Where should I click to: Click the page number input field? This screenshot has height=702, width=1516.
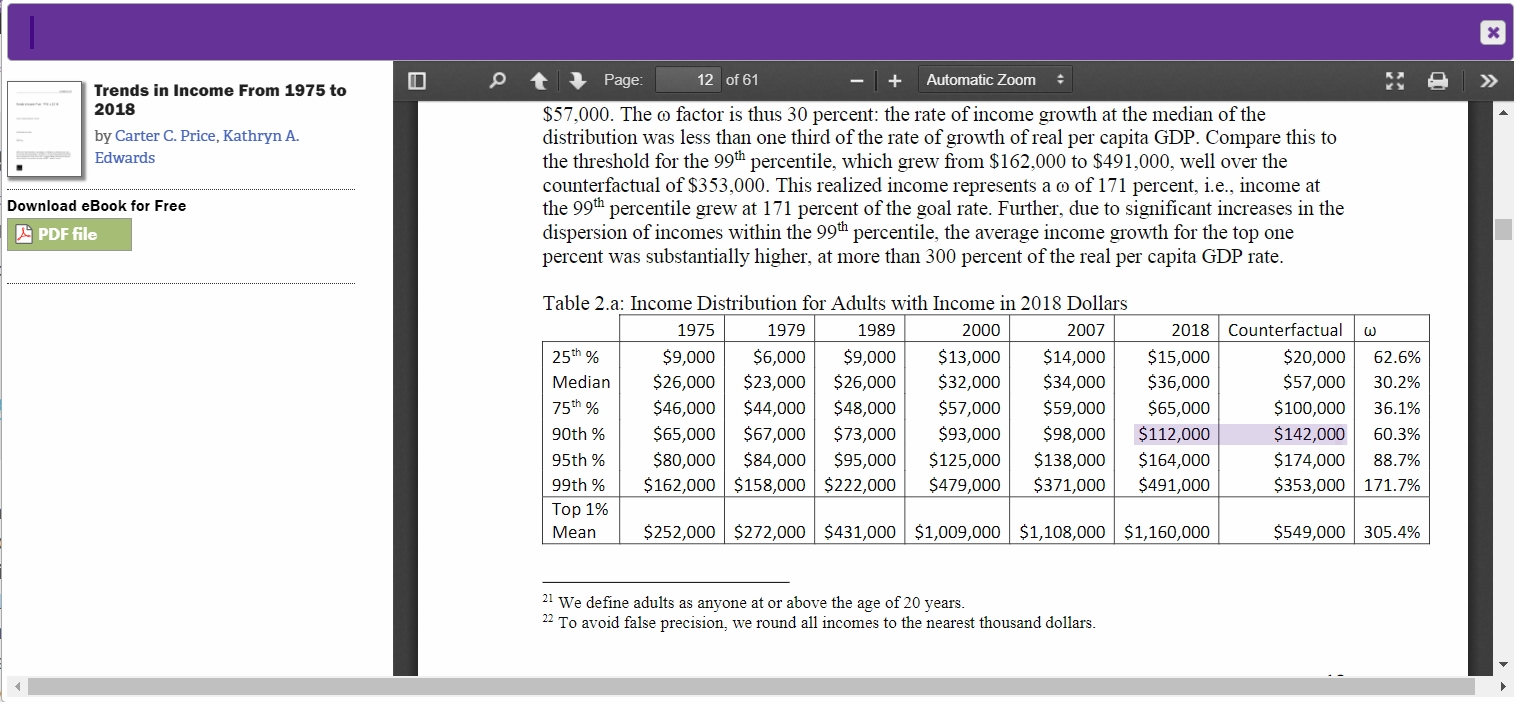[691, 80]
